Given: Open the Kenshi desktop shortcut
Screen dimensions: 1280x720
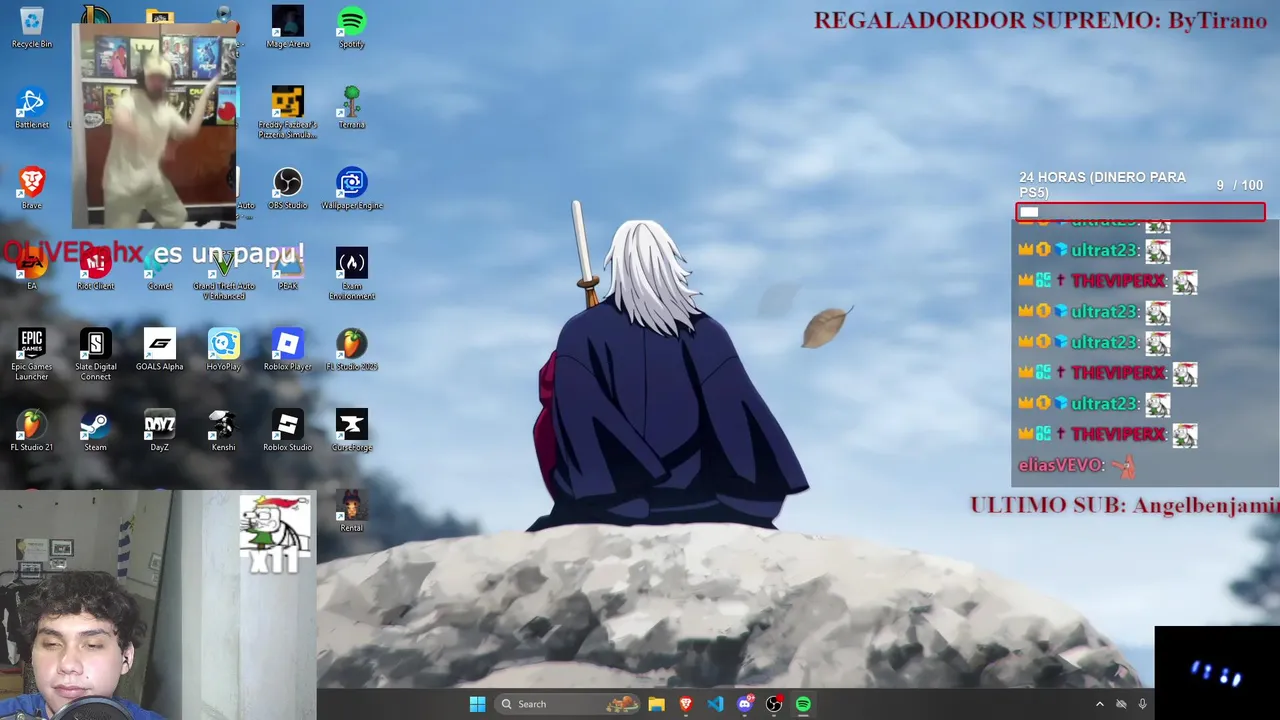Looking at the screenshot, I should point(224,431).
